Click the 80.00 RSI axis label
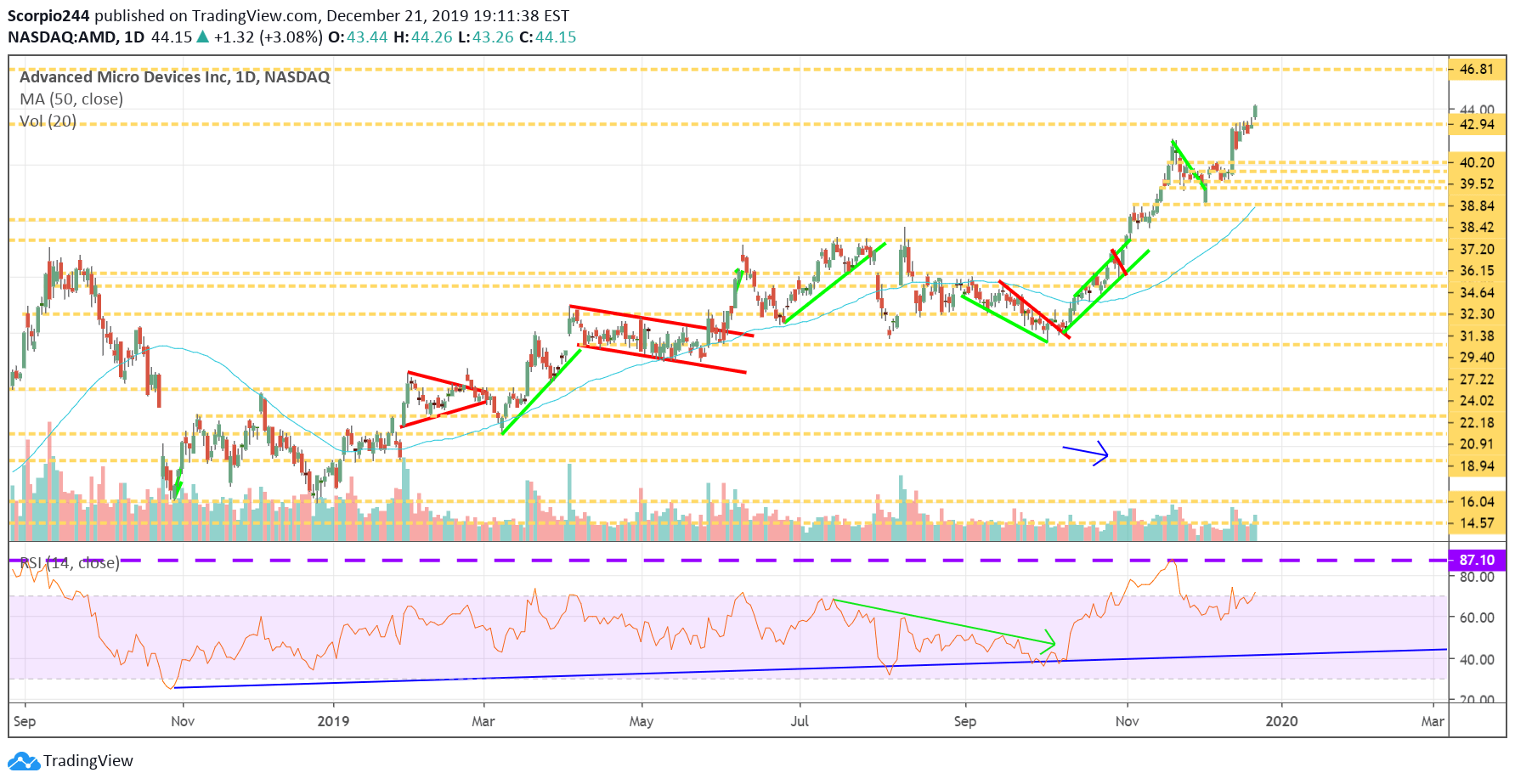The image size is (1515, 784). pos(1477,577)
